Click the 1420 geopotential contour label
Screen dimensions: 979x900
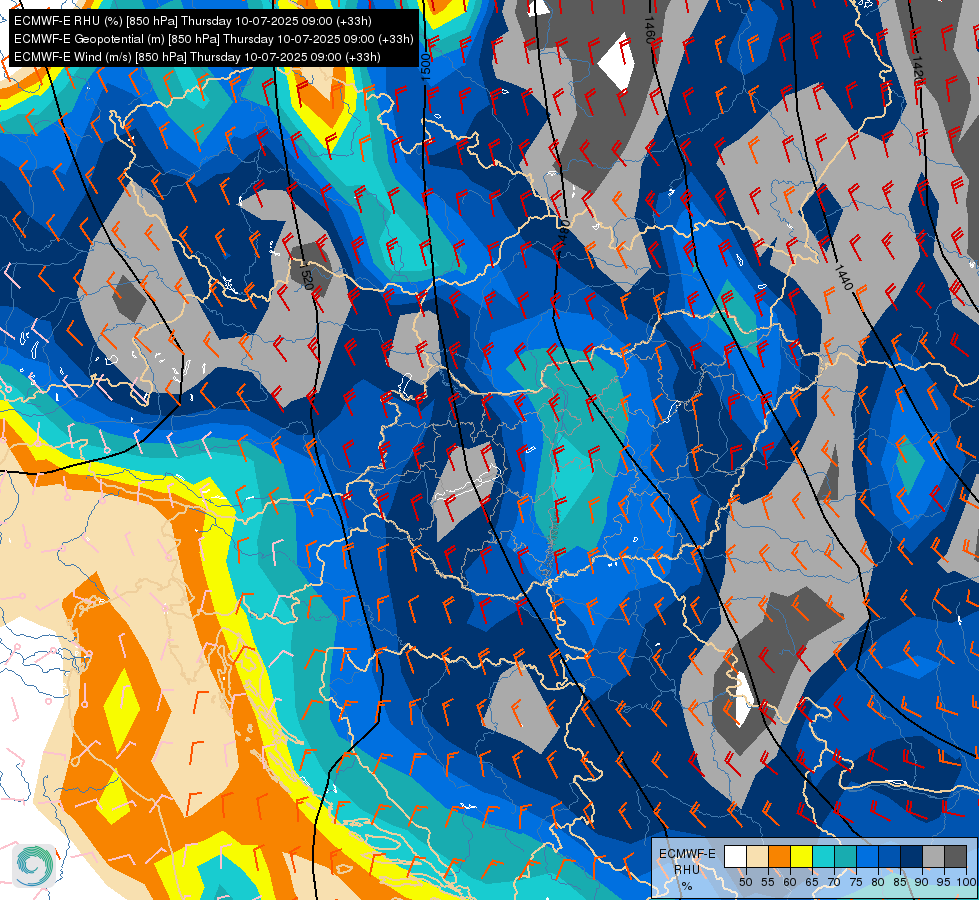917,71
